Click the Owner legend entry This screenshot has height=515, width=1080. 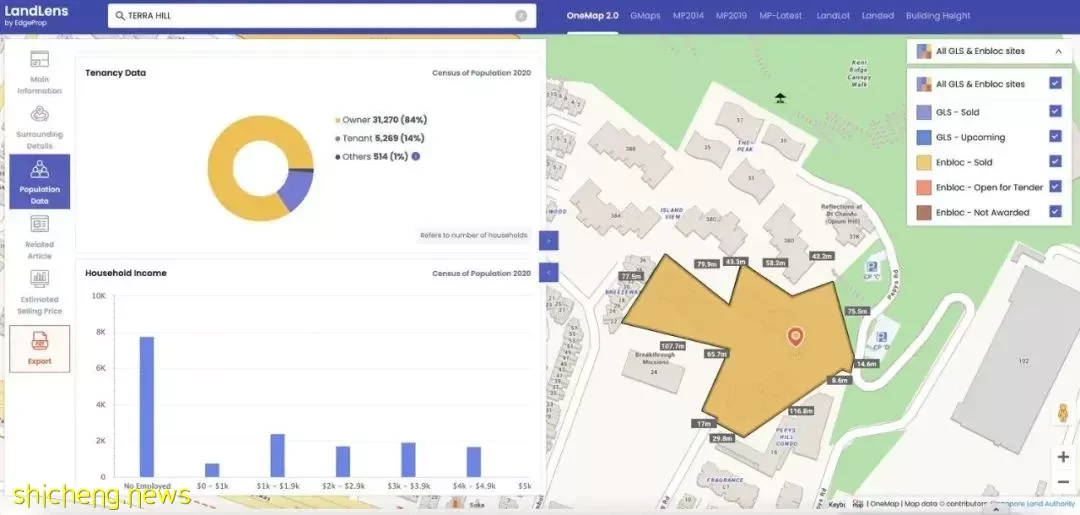(x=380, y=120)
